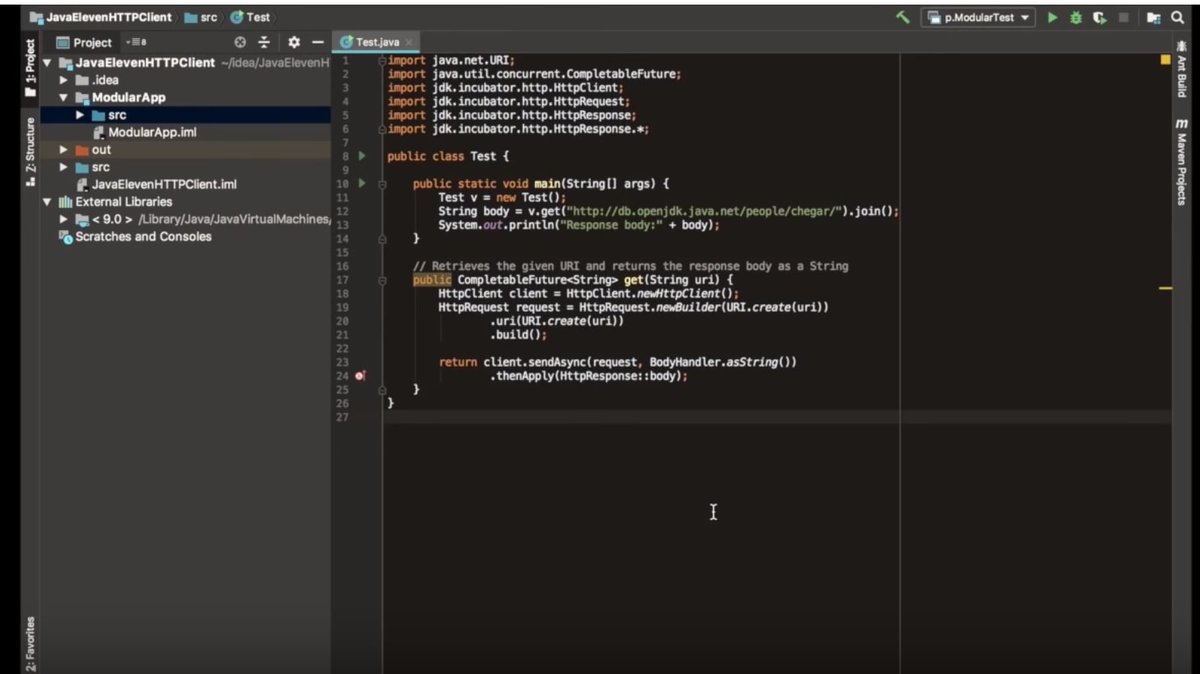Toggle the fold marker on the imports at line 1
The image size is (1200, 674).
382,60
